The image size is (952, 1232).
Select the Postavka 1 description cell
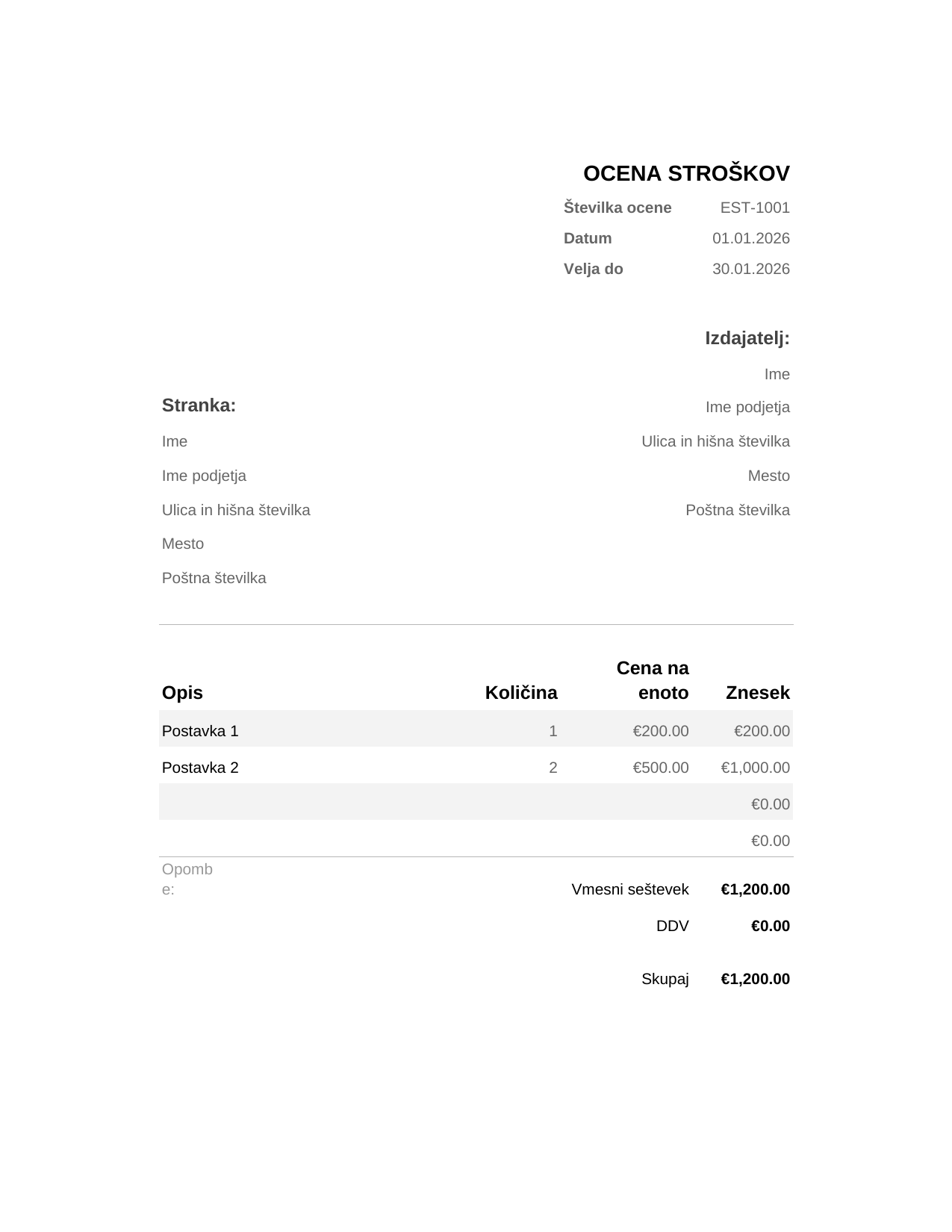200,731
